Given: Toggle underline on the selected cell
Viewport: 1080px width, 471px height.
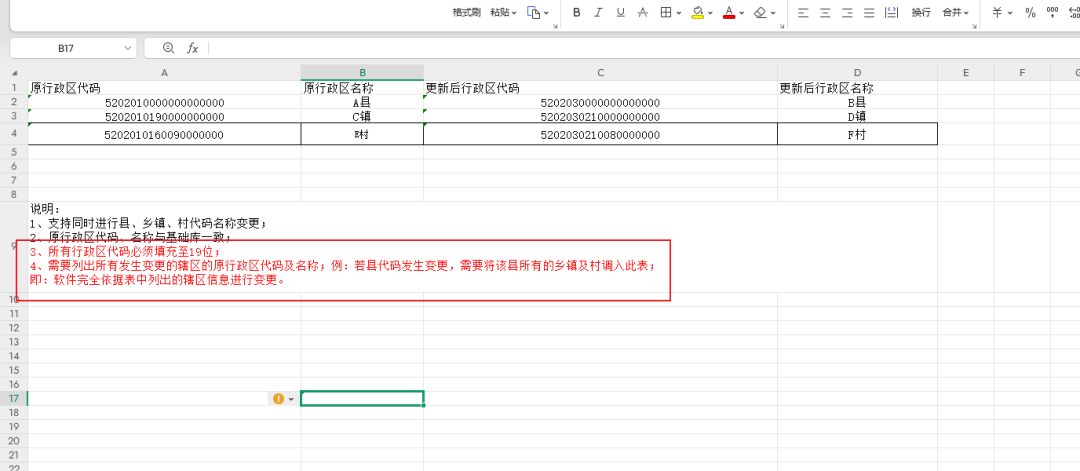Looking at the screenshot, I should [620, 13].
